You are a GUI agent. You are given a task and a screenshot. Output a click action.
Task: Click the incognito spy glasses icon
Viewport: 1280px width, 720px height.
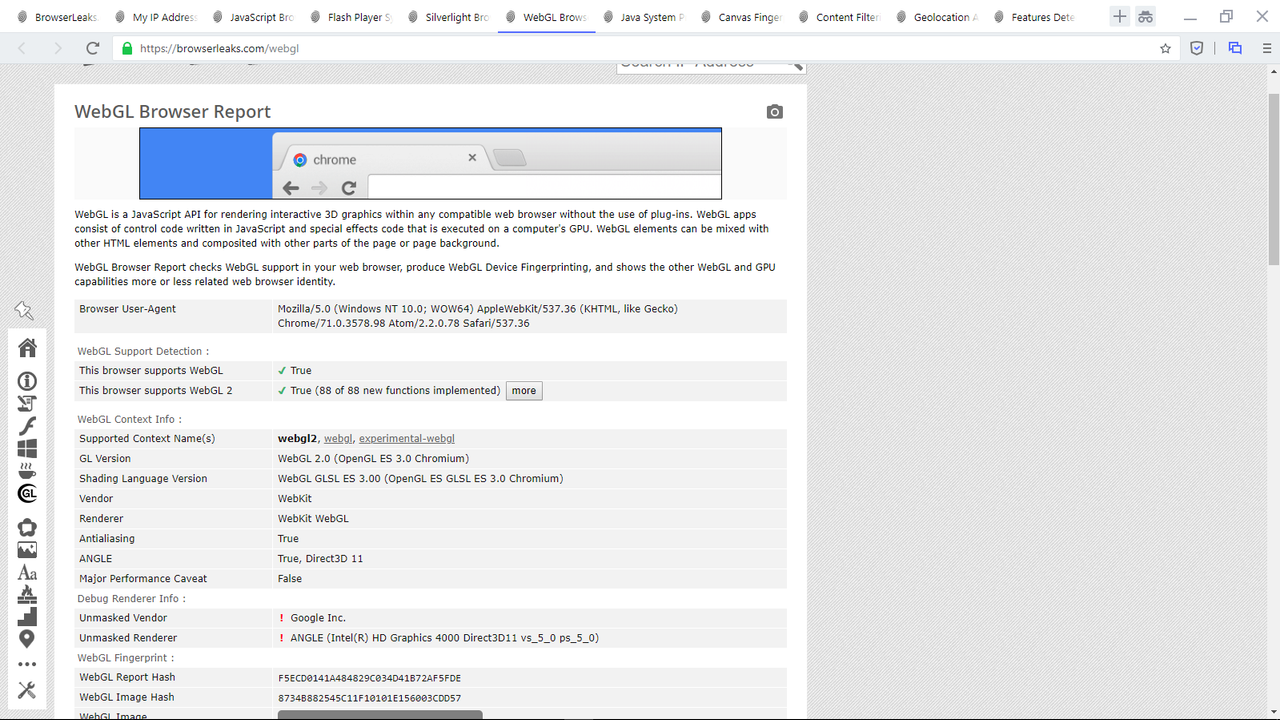[x=1146, y=17]
